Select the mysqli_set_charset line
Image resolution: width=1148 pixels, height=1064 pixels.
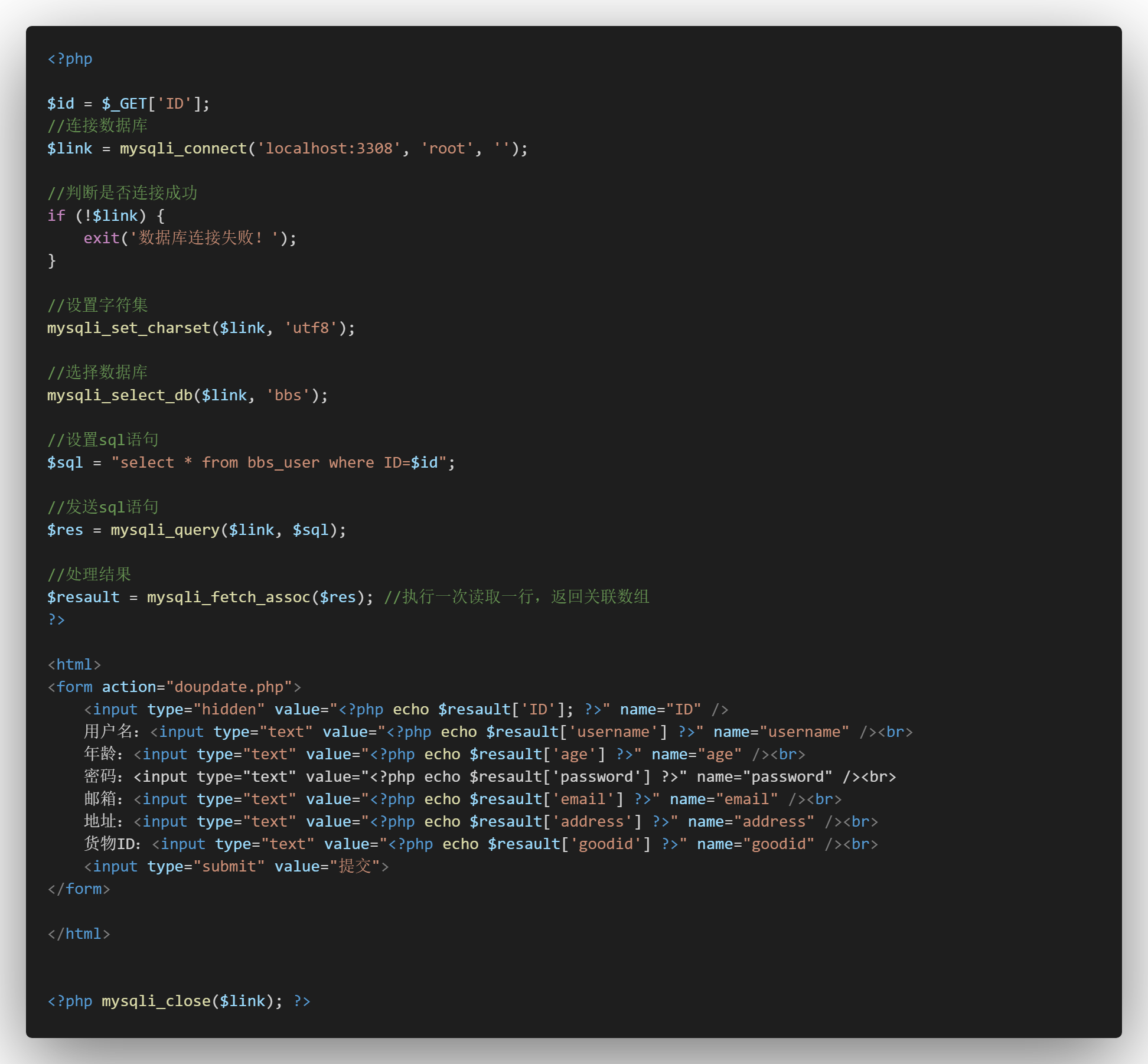(x=201, y=327)
